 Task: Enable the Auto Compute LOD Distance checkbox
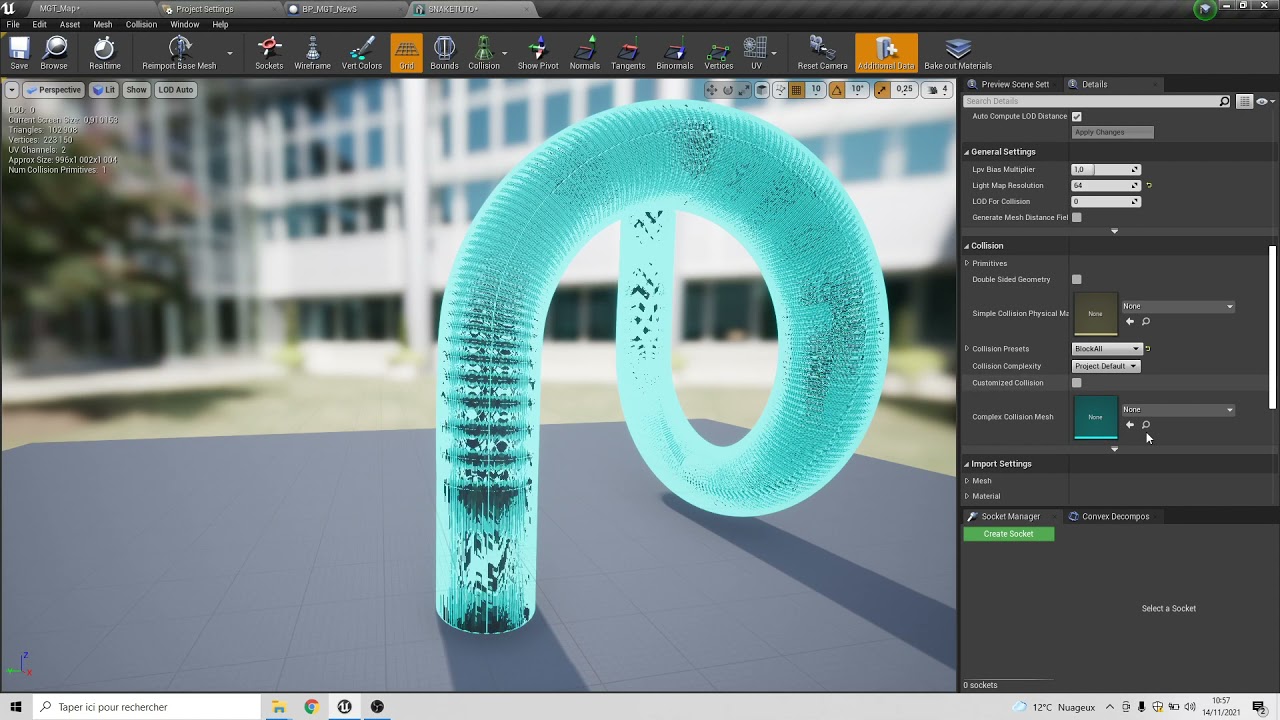click(x=1077, y=116)
